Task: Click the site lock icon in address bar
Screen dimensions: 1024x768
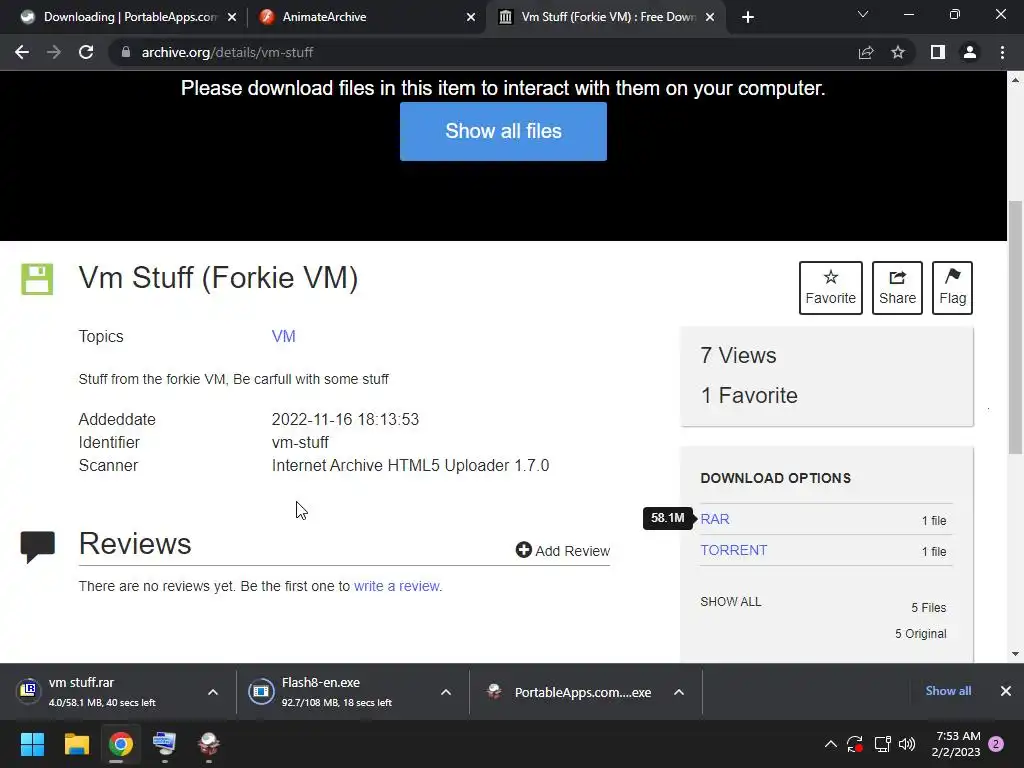Action: [125, 52]
